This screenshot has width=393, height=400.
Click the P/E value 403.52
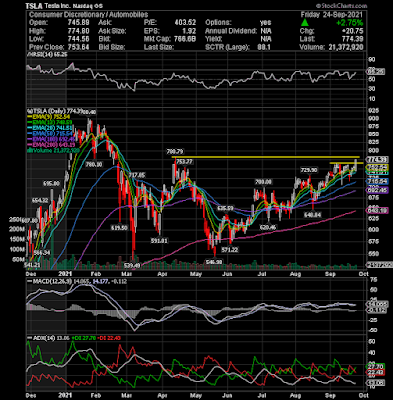[x=185, y=23]
